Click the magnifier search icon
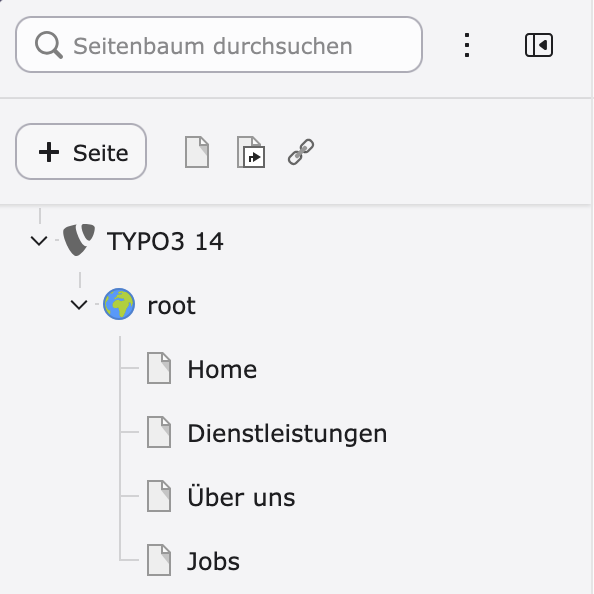Viewport: 594px width, 594px height. [48, 45]
